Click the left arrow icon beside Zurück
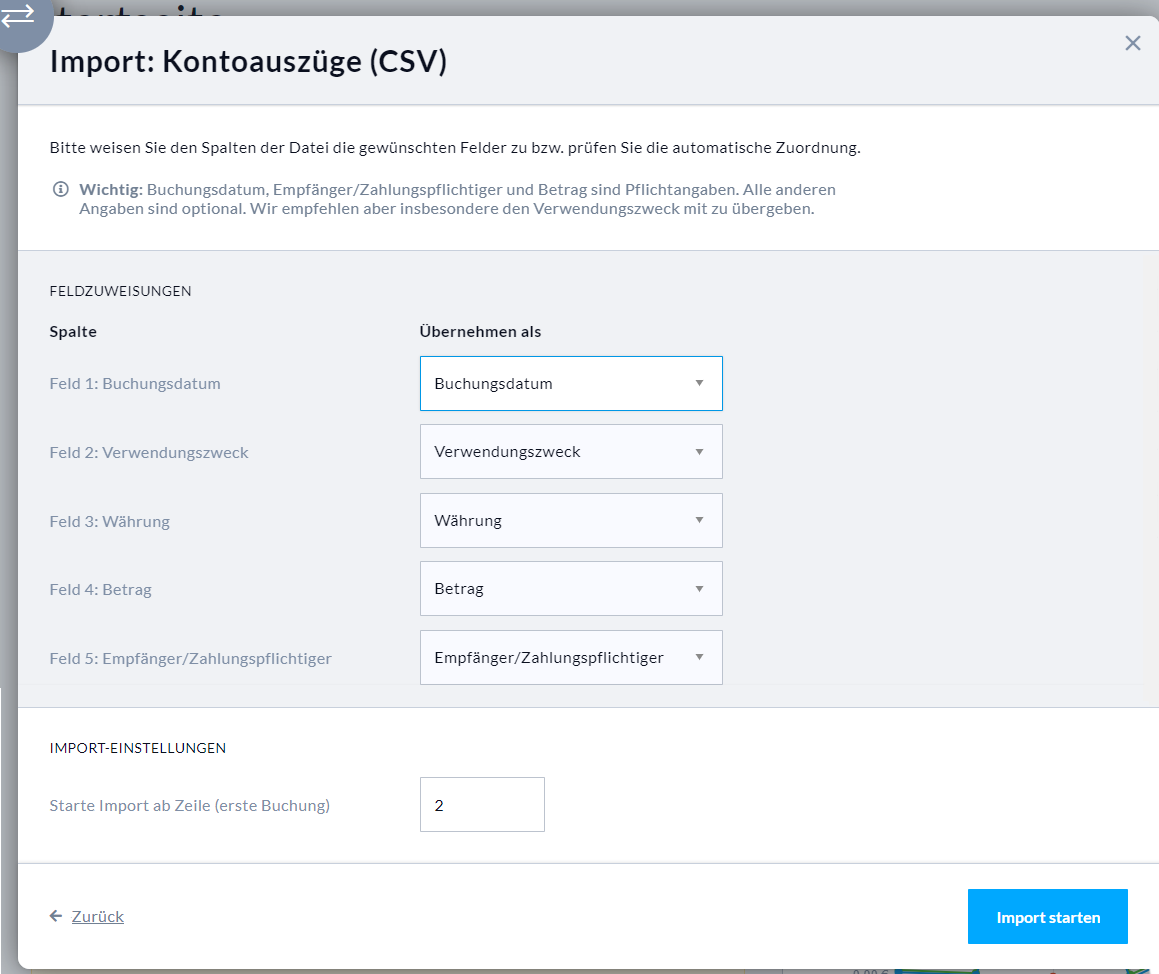This screenshot has height=974, width=1159. click(x=56, y=916)
